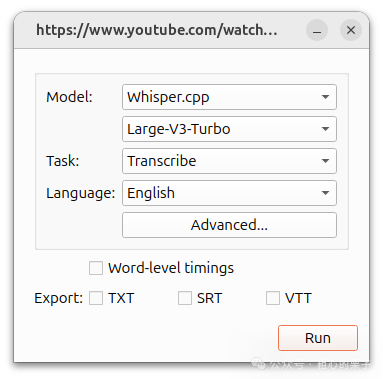Enable Word-level timings checkbox

(x=96, y=268)
